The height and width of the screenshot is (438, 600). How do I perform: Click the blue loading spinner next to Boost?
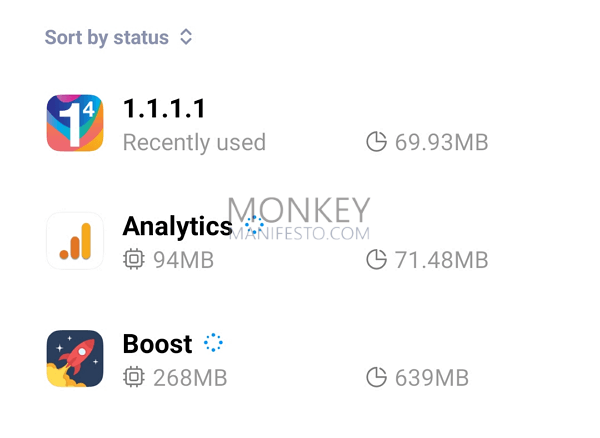(x=213, y=342)
